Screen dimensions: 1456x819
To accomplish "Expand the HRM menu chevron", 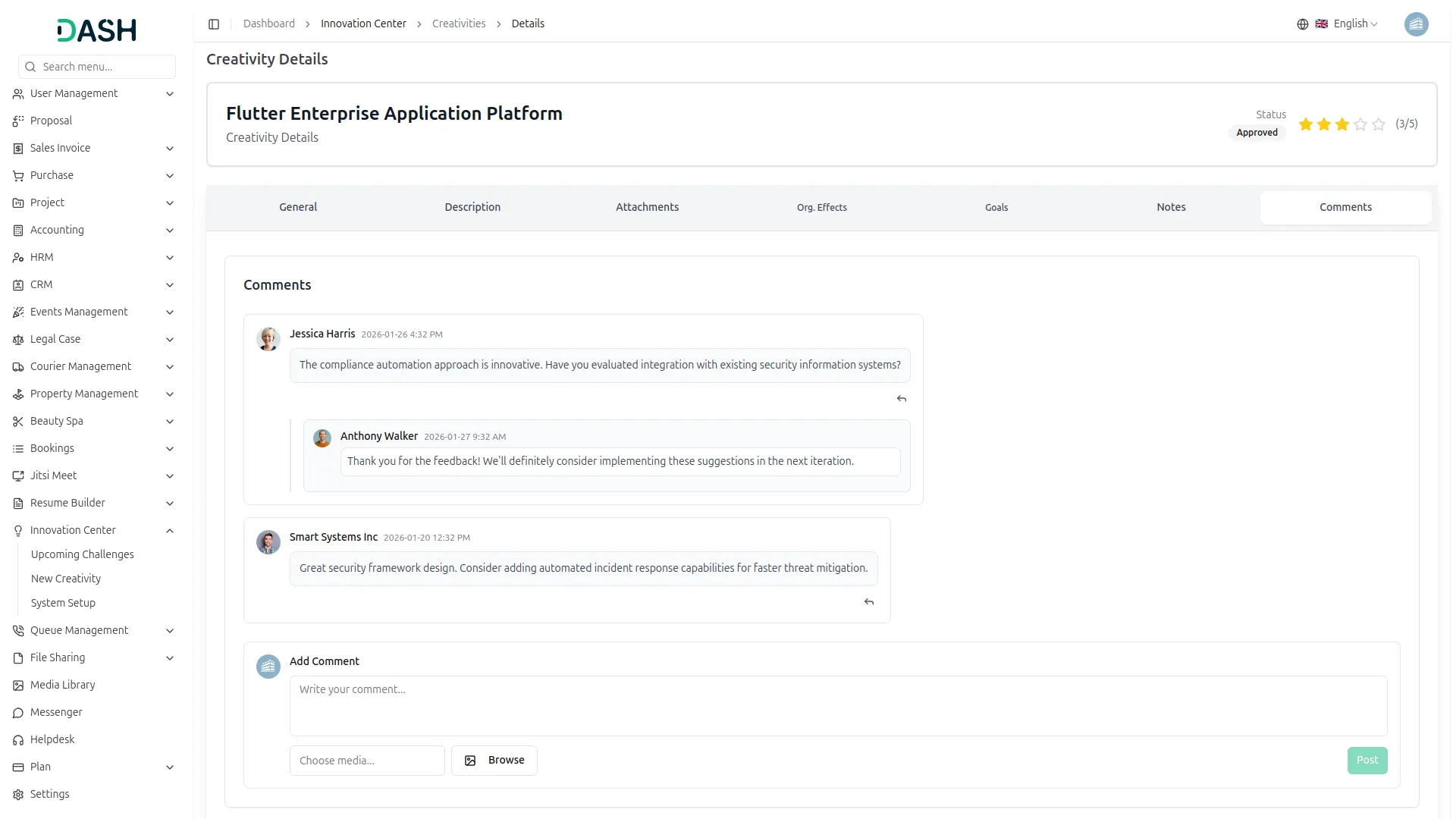I will pos(170,258).
